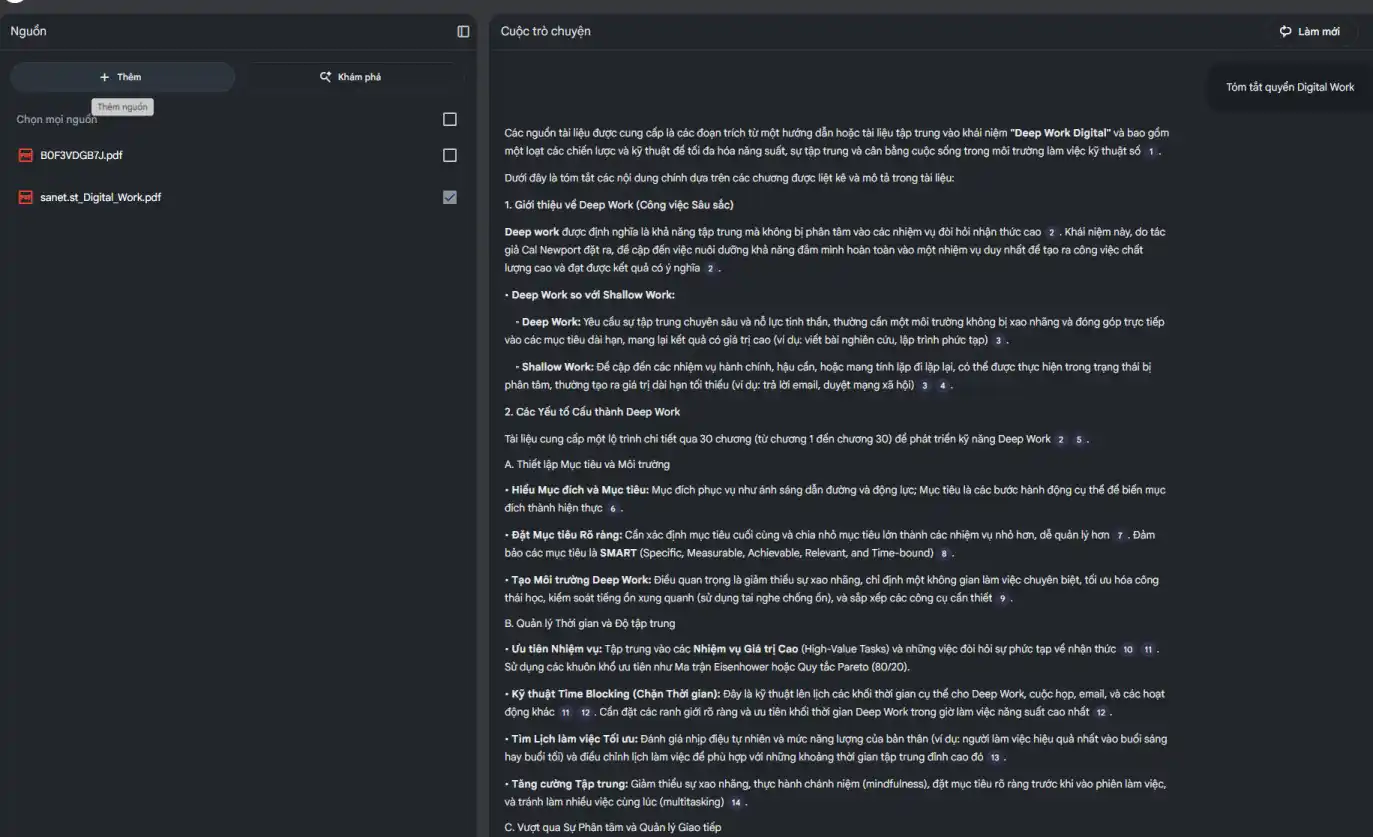Click PDF icon of sanet.st_Digital_Work.pdf
The image size is (1373, 837).
(x=26, y=198)
